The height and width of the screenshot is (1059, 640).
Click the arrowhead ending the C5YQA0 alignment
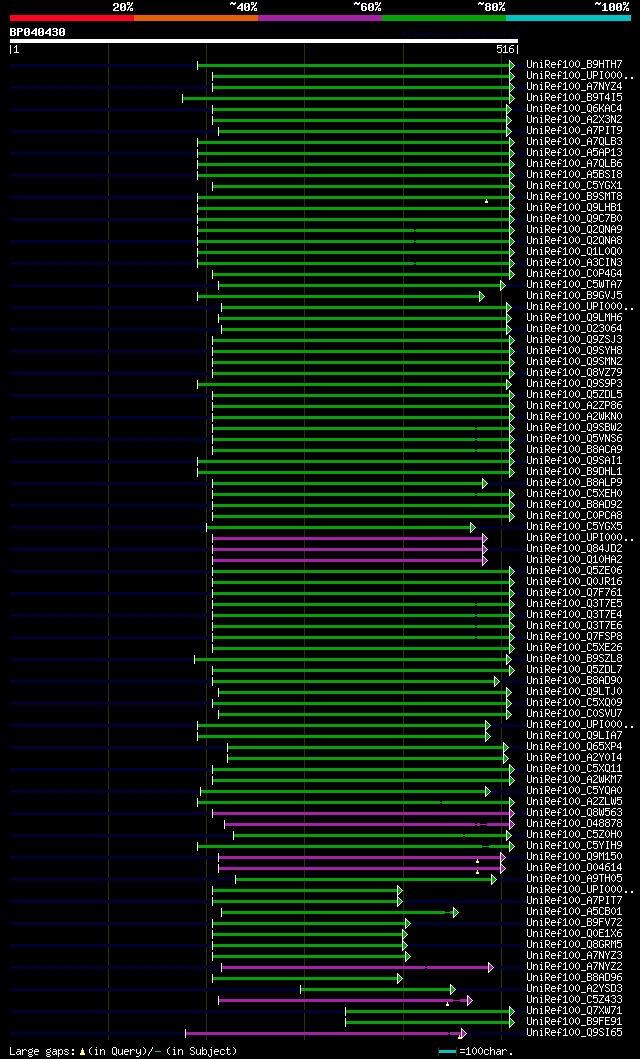(x=487, y=792)
